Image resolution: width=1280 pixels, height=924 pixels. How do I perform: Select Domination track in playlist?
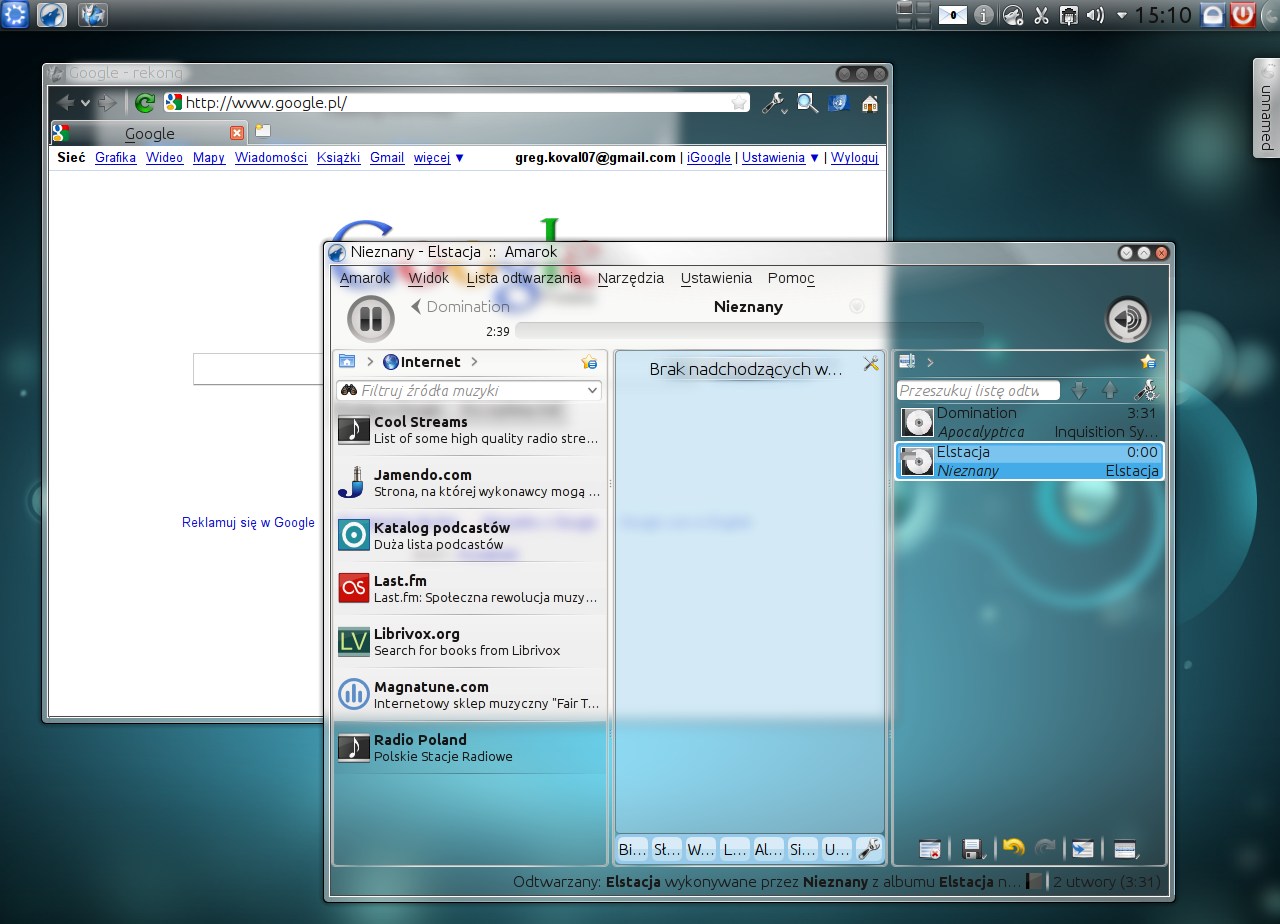point(1030,422)
